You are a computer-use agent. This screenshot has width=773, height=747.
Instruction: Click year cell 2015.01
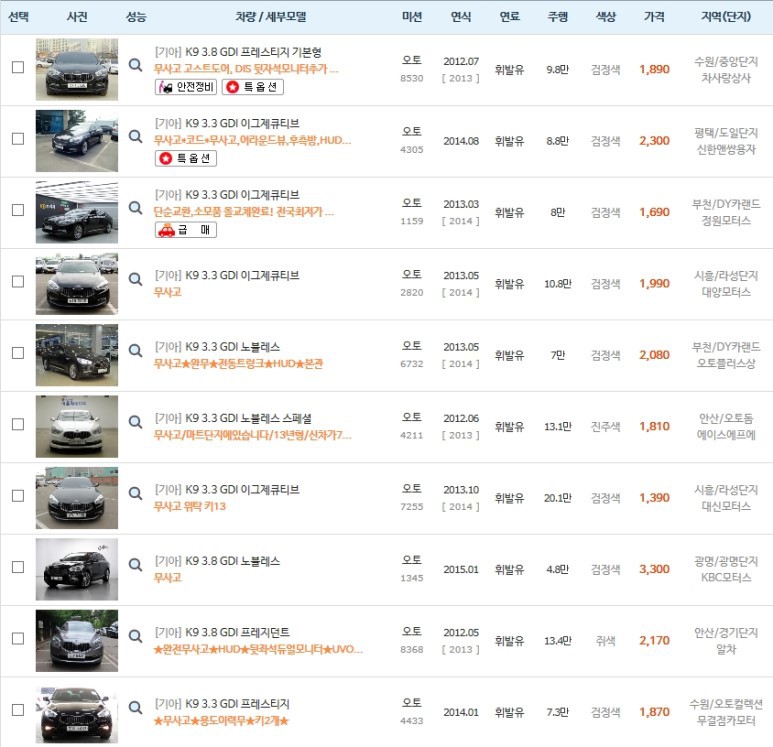point(460,569)
